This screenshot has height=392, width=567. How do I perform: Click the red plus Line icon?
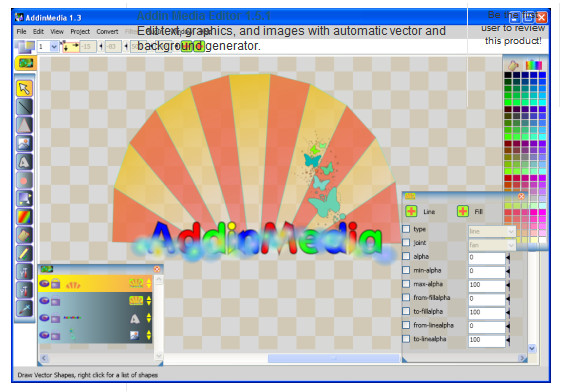[x=411, y=211]
